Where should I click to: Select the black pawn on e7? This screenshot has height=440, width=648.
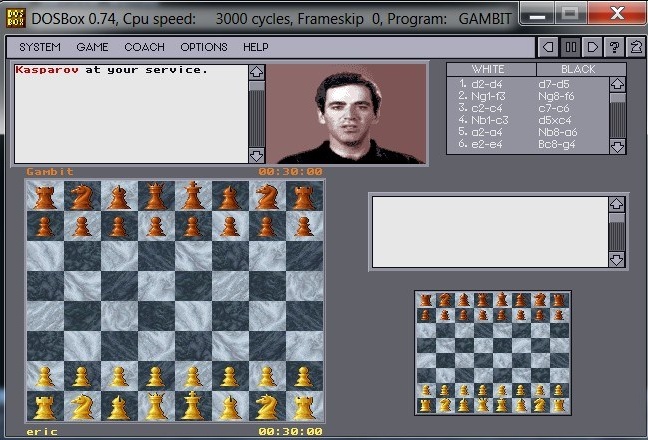click(193, 226)
